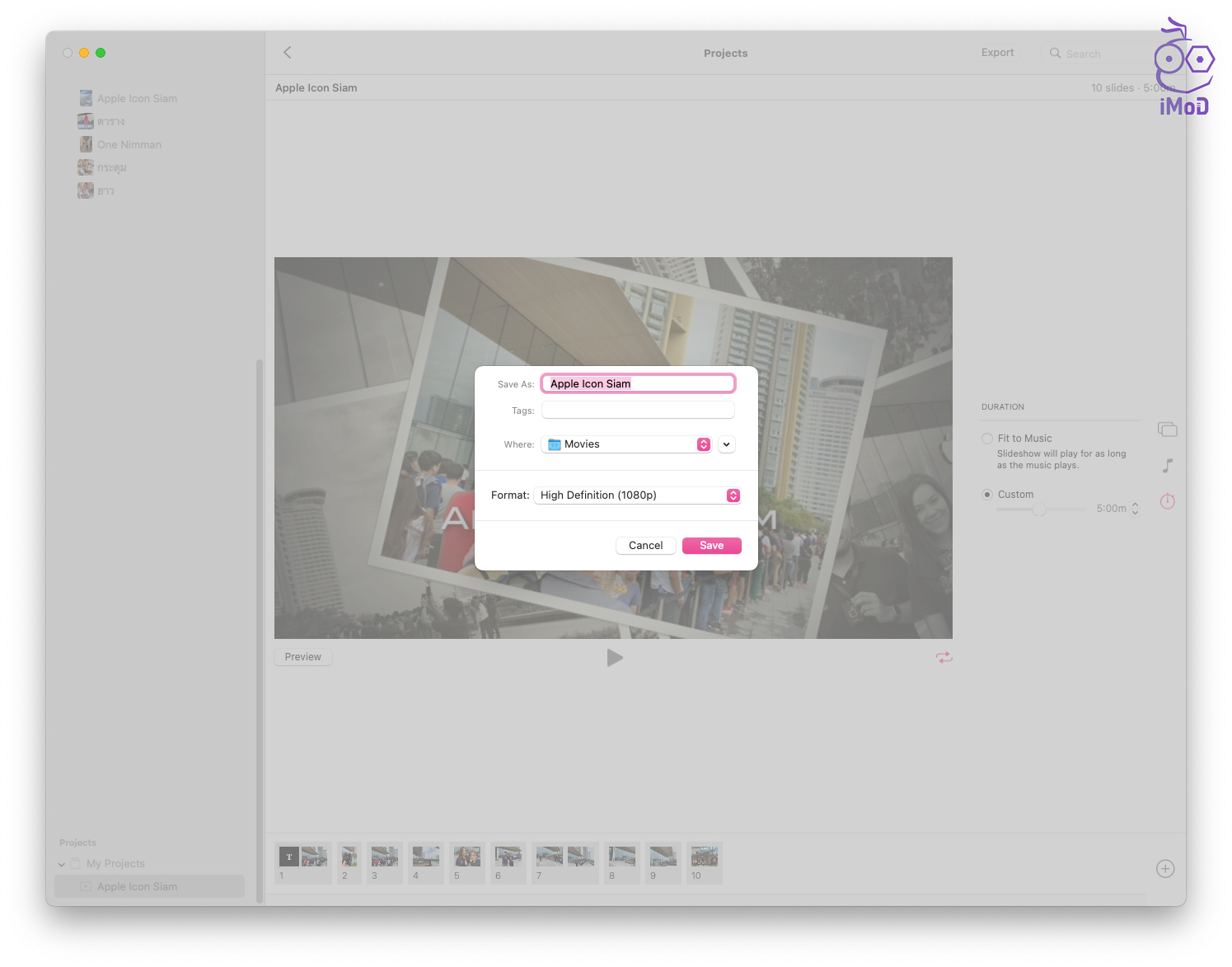Click the add plus icon beside slide strip
The width and height of the screenshot is (1232, 967).
click(x=1164, y=869)
